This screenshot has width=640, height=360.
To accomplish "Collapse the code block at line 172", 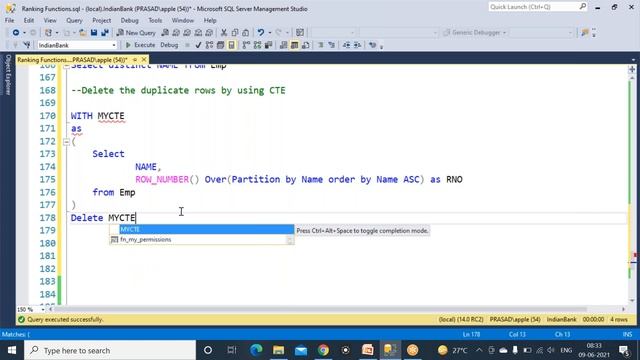I will click(66, 142).
